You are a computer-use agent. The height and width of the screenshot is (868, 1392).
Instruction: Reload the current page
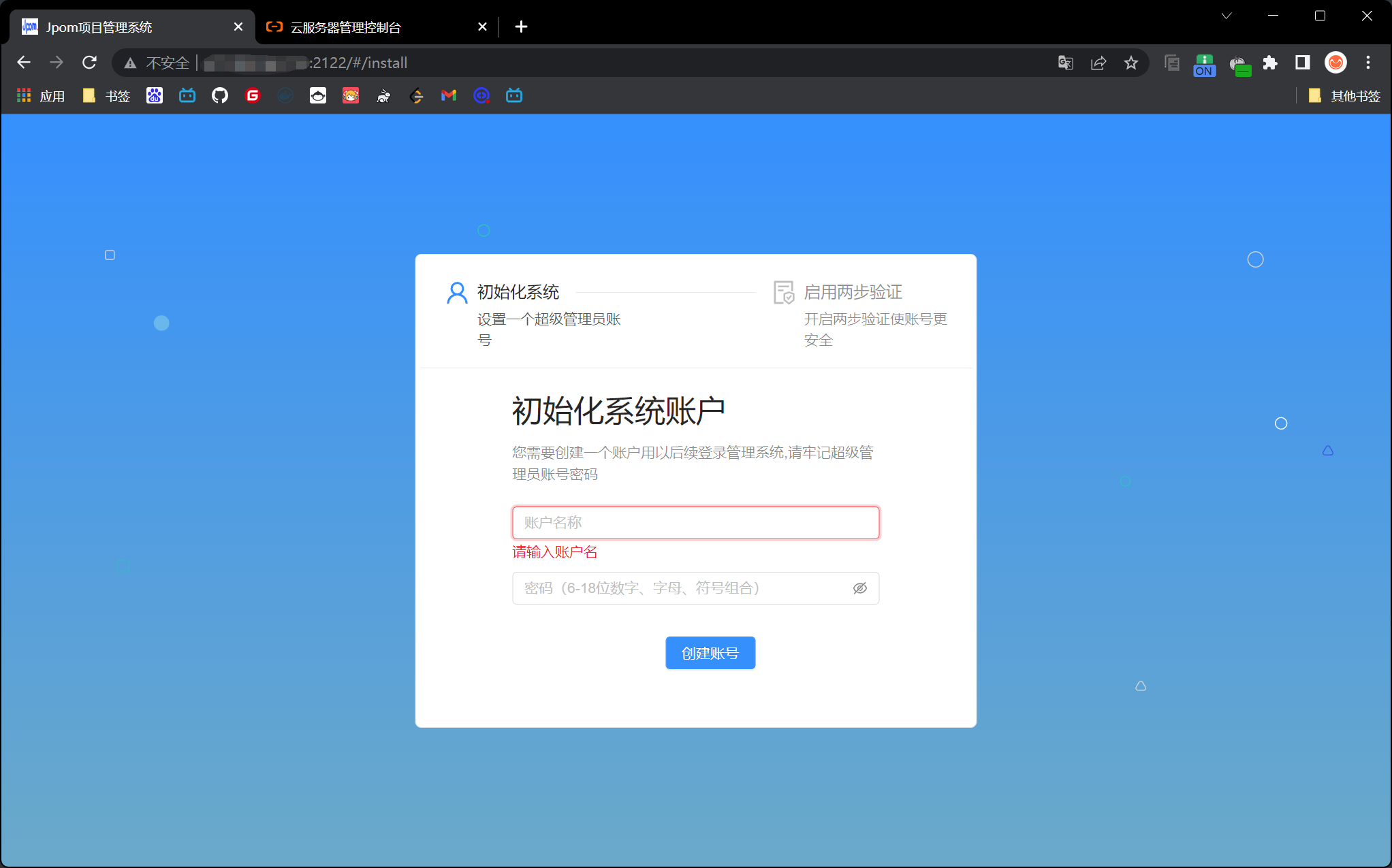[x=89, y=63]
